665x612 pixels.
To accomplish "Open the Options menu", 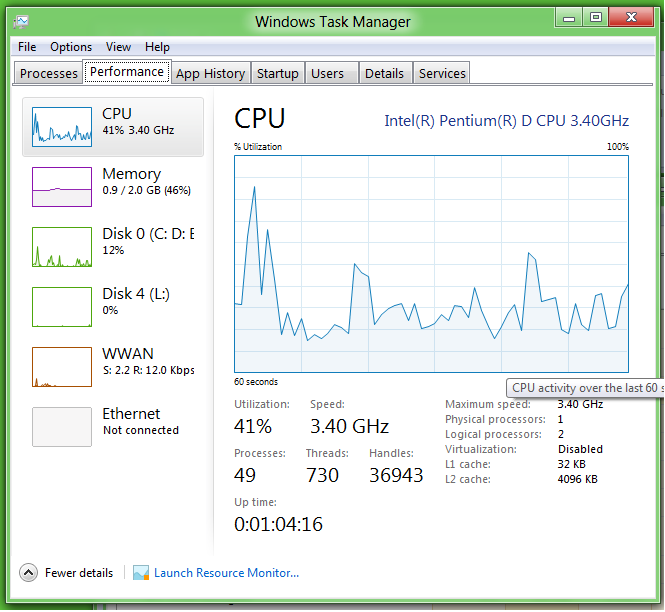I will (x=71, y=47).
